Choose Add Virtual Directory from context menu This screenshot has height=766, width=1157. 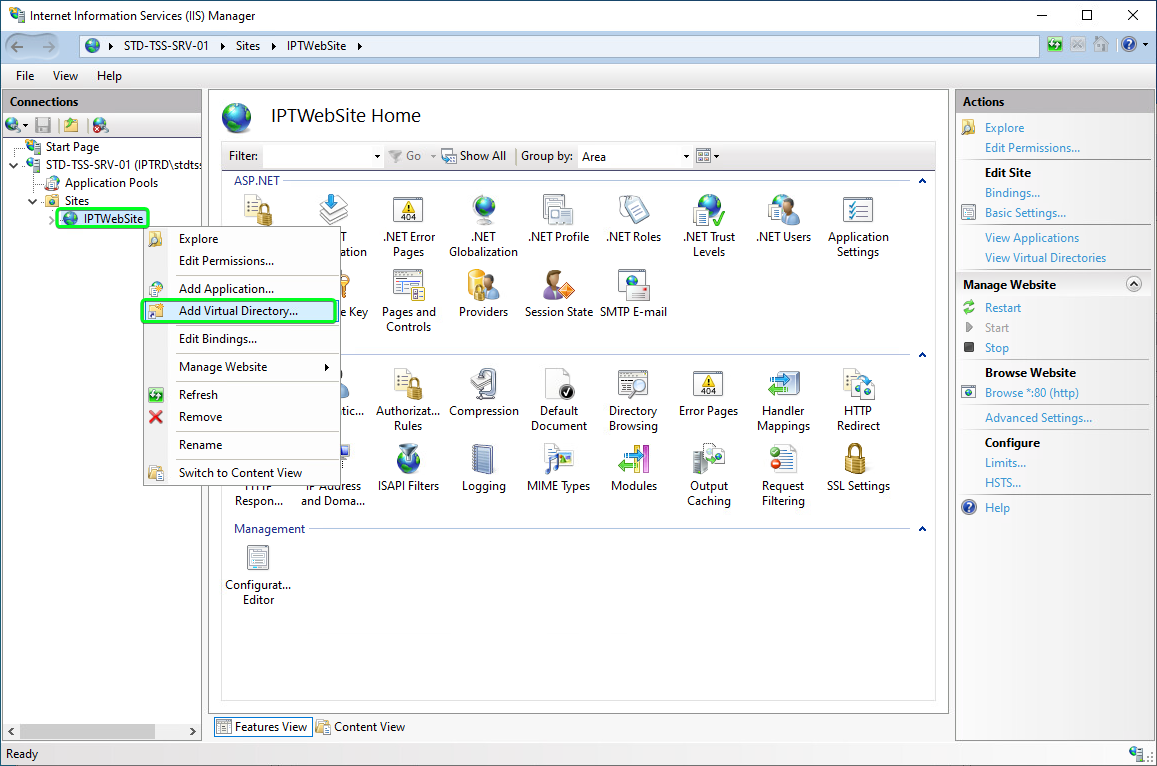tap(241, 311)
